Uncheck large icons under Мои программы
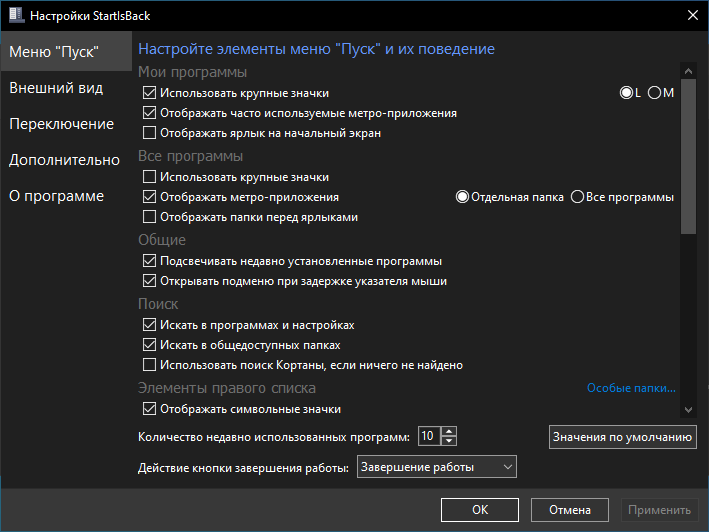709x532 pixels. click(149, 93)
